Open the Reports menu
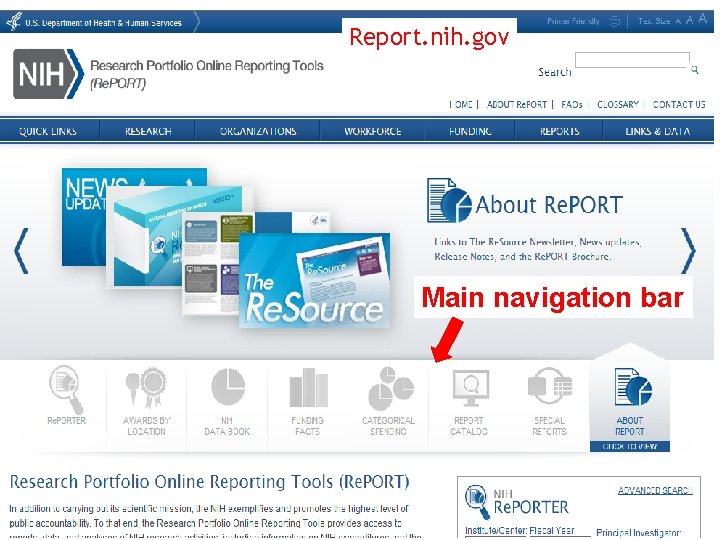The width and height of the screenshot is (720, 540). pos(559,131)
